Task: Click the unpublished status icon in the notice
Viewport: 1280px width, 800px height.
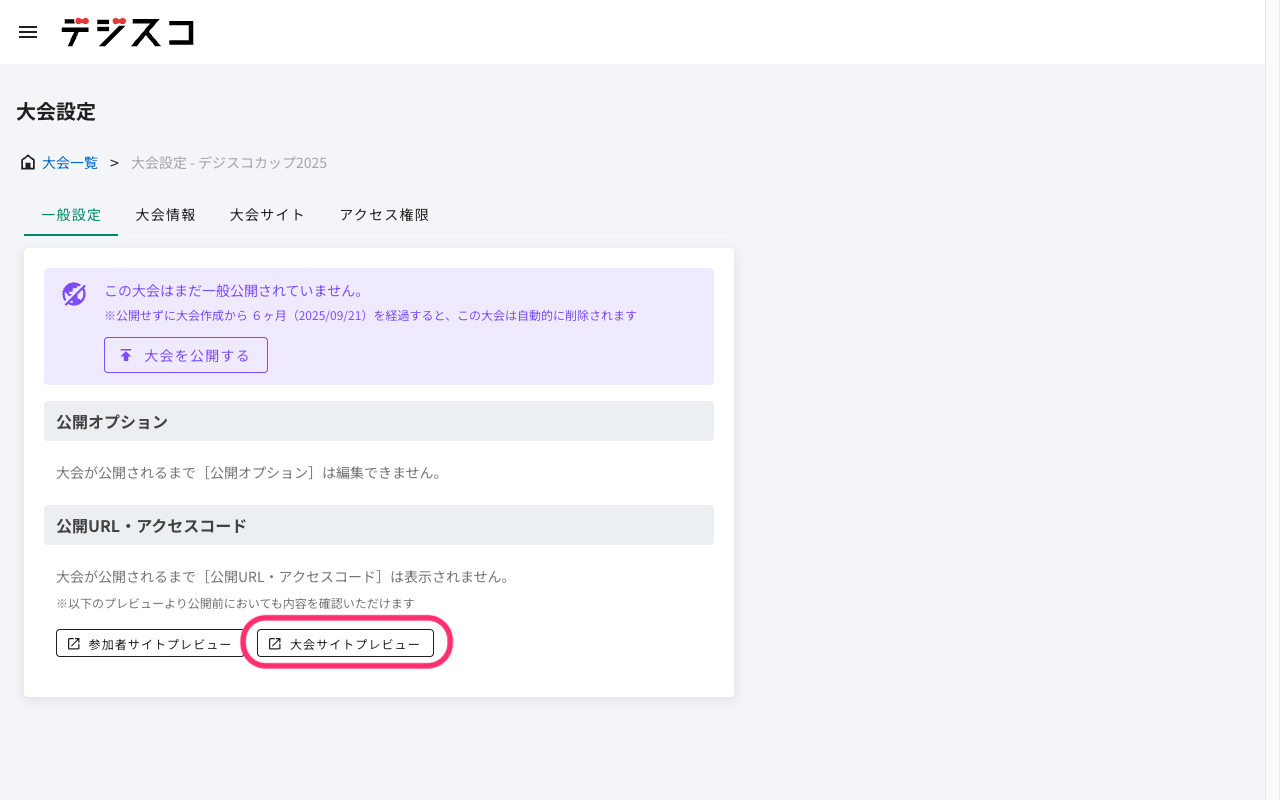Action: pyautogui.click(x=74, y=294)
